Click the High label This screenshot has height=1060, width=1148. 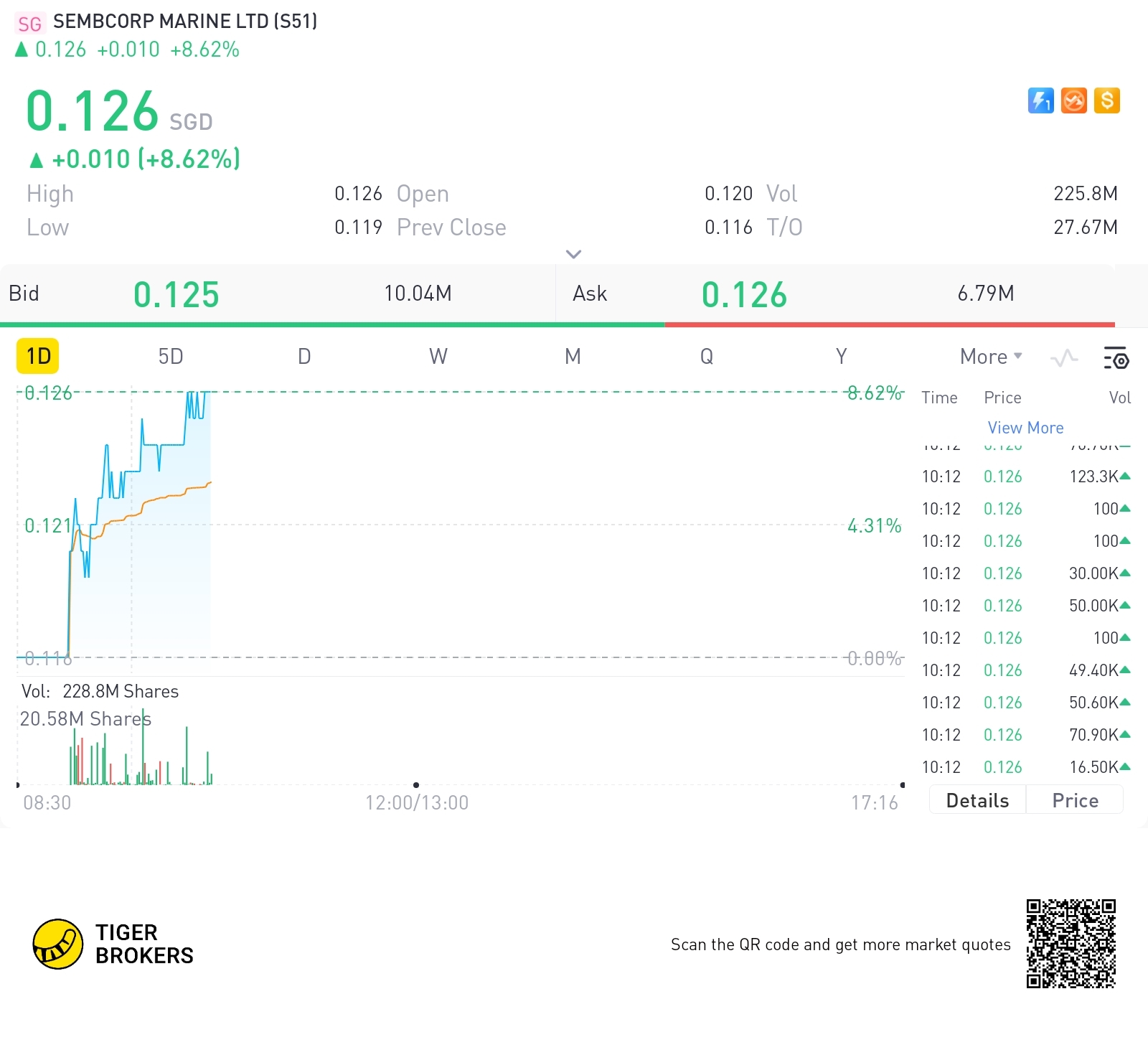[50, 194]
